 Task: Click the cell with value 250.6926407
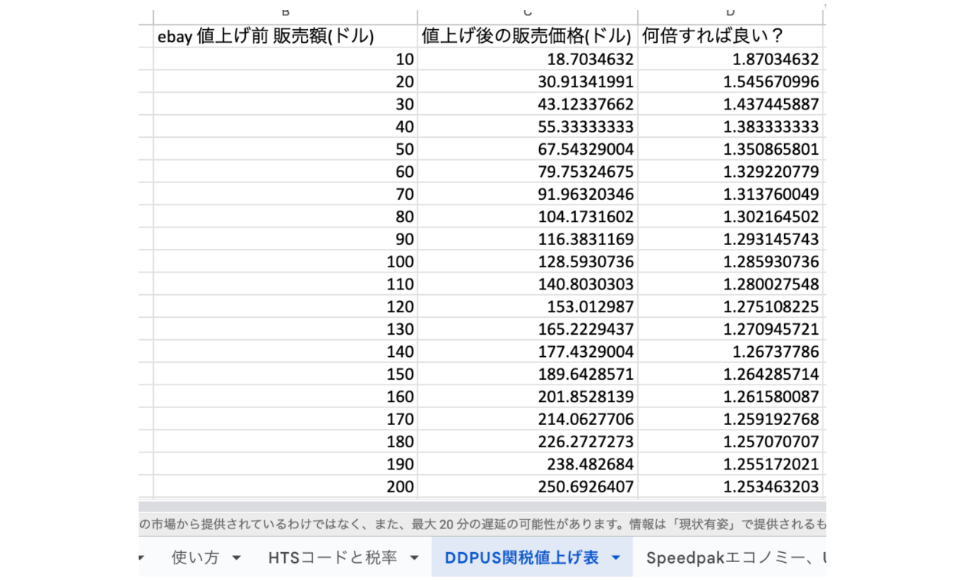[x=527, y=487]
